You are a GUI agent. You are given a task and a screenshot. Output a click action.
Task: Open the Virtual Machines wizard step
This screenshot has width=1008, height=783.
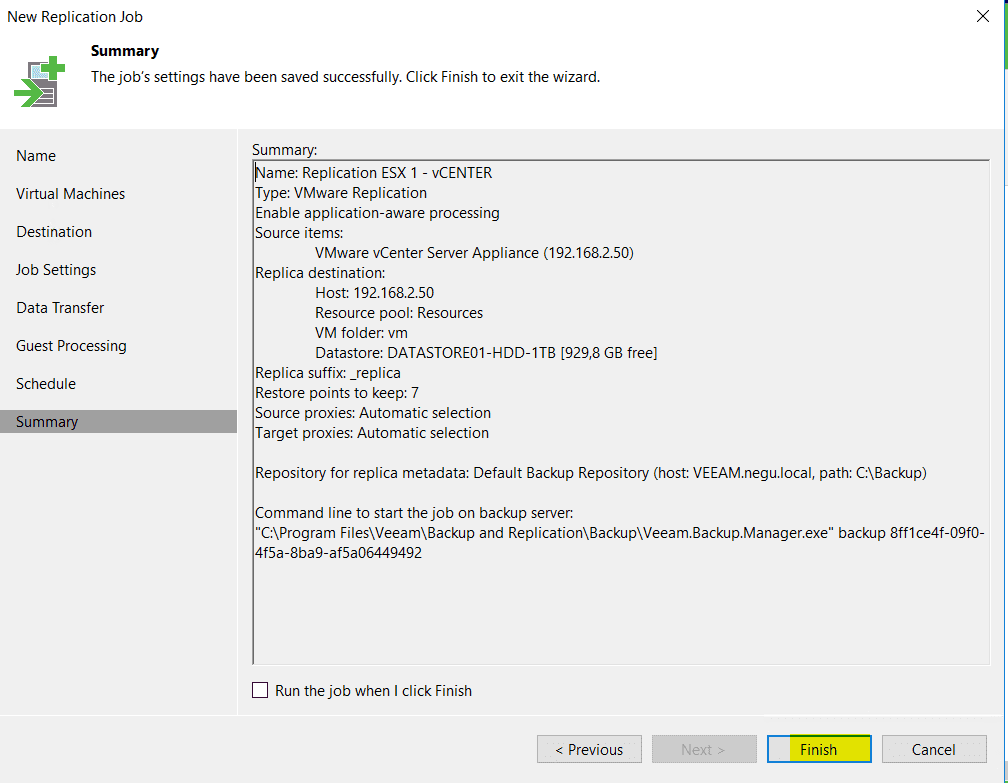70,193
